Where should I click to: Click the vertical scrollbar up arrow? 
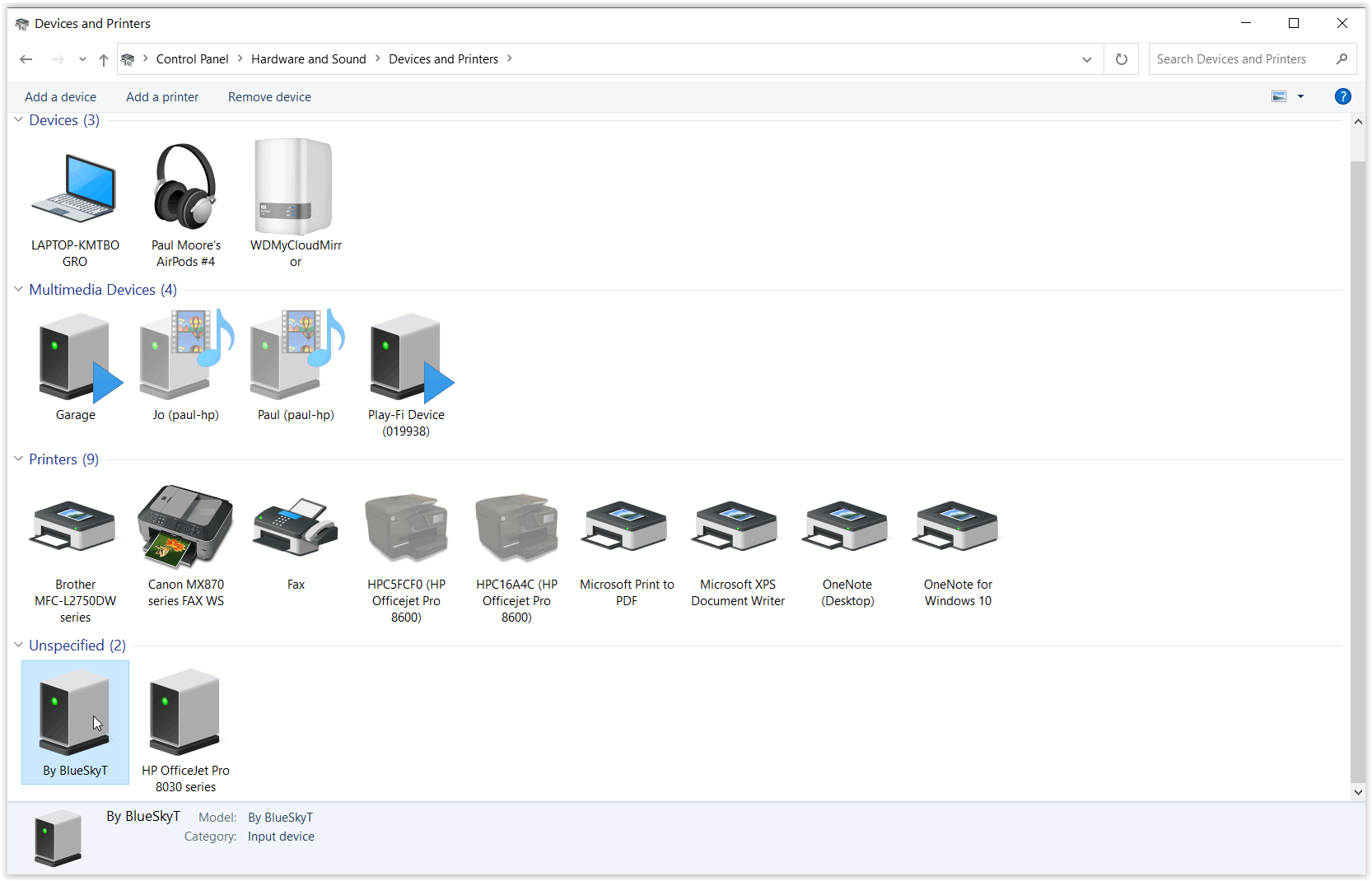[x=1358, y=122]
